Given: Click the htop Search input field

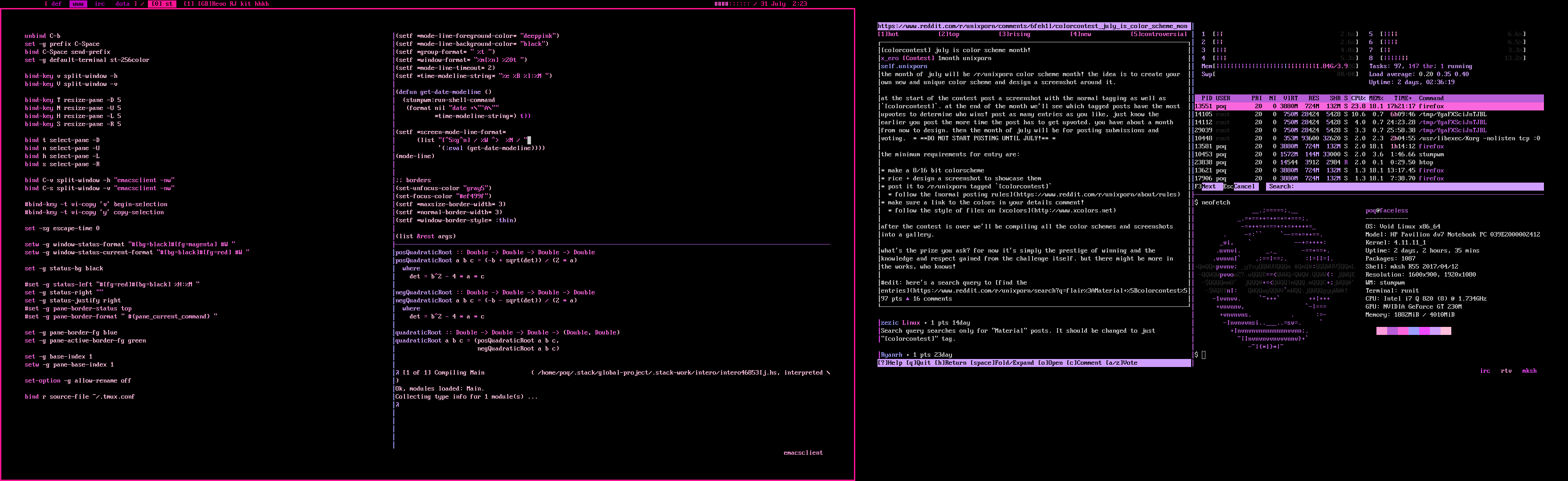Looking at the screenshot, I should 1400,187.
